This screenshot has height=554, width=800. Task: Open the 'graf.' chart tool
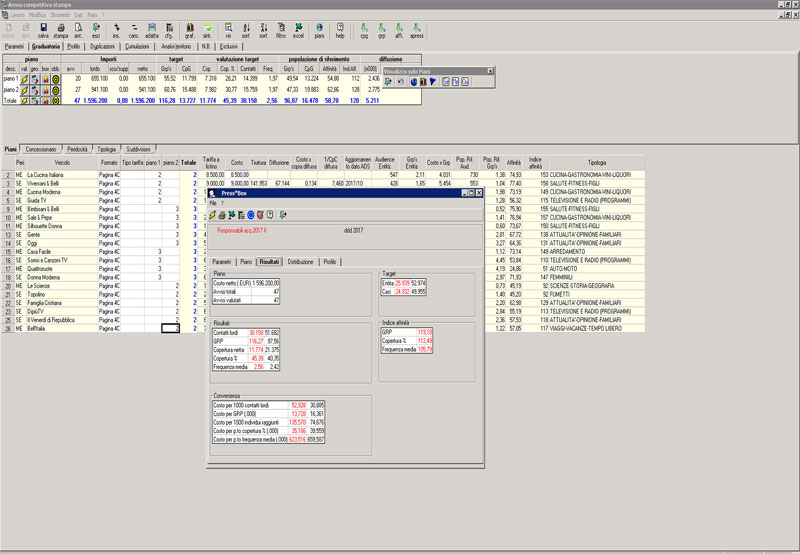[x=189, y=28]
